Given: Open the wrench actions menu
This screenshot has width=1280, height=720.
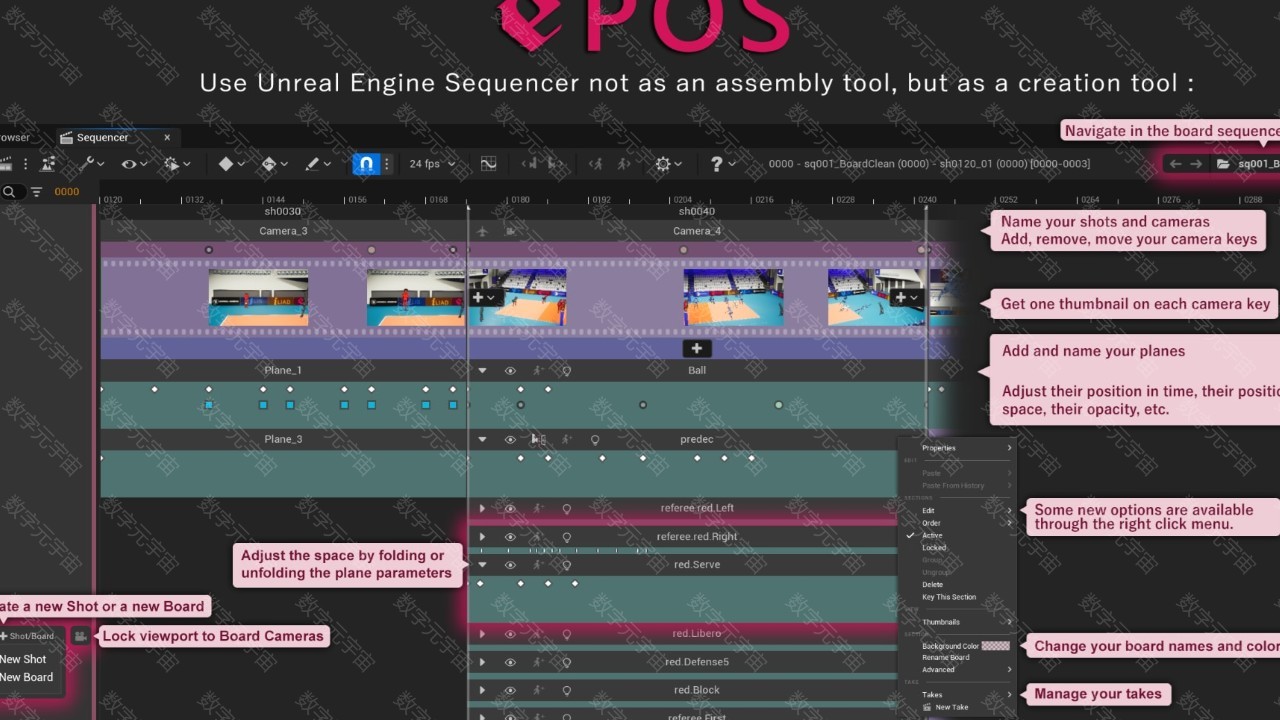Looking at the screenshot, I should [x=91, y=164].
